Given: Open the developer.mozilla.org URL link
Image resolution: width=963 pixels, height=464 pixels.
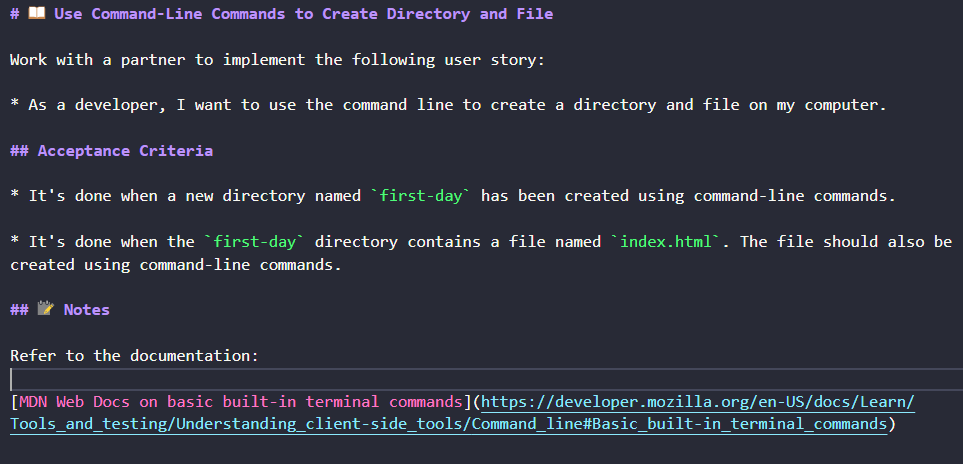Looking at the screenshot, I should coord(698,403).
